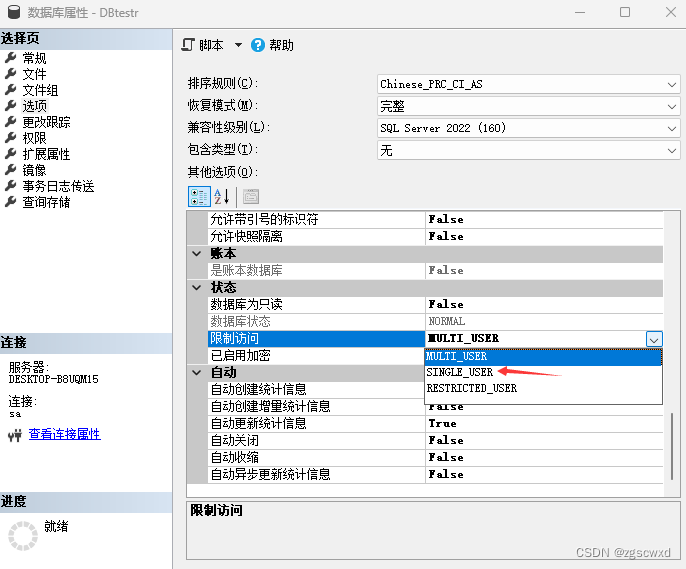The width and height of the screenshot is (686, 569).
Task: Select the Categorized view icon
Action: (x=199, y=196)
